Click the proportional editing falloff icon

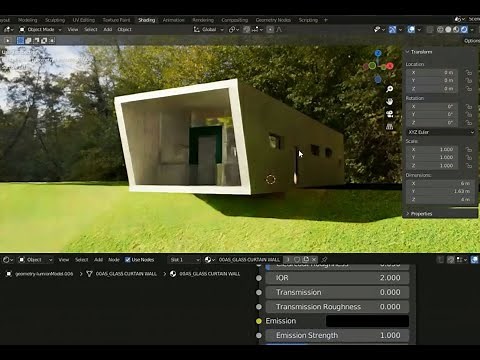point(279,30)
